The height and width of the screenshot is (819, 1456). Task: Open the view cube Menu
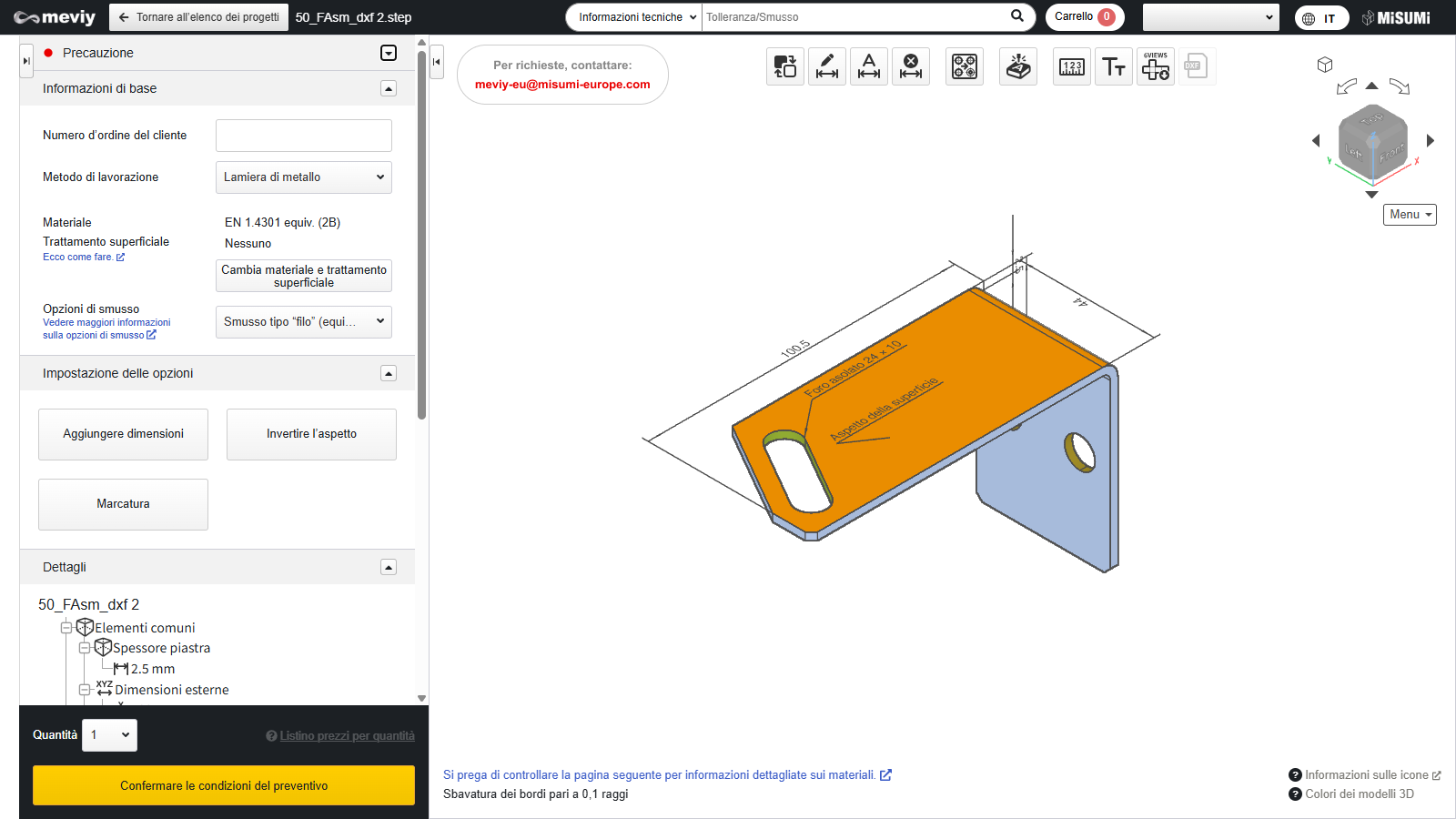1410,215
